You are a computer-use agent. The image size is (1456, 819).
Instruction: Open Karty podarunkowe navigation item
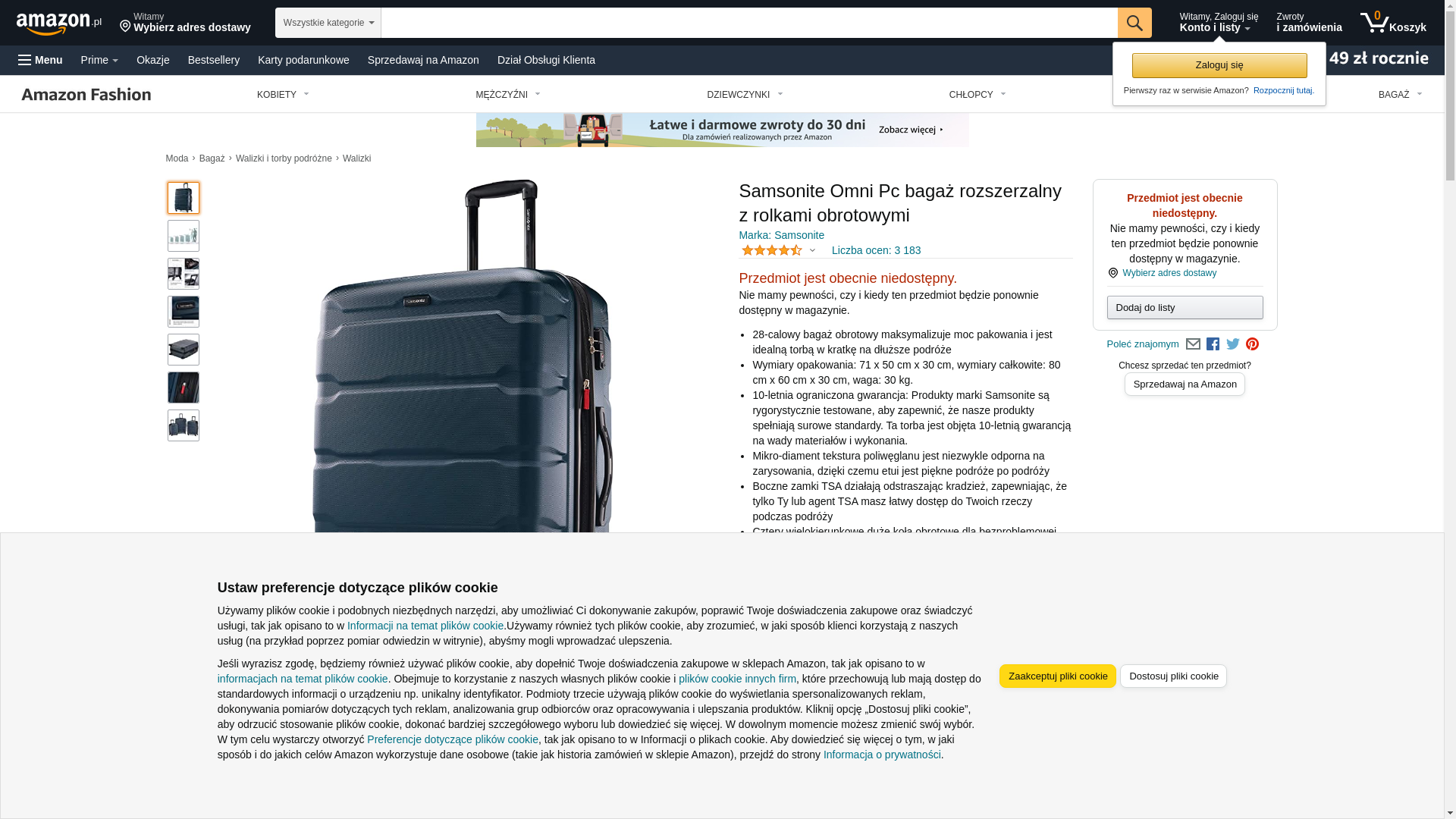303,60
